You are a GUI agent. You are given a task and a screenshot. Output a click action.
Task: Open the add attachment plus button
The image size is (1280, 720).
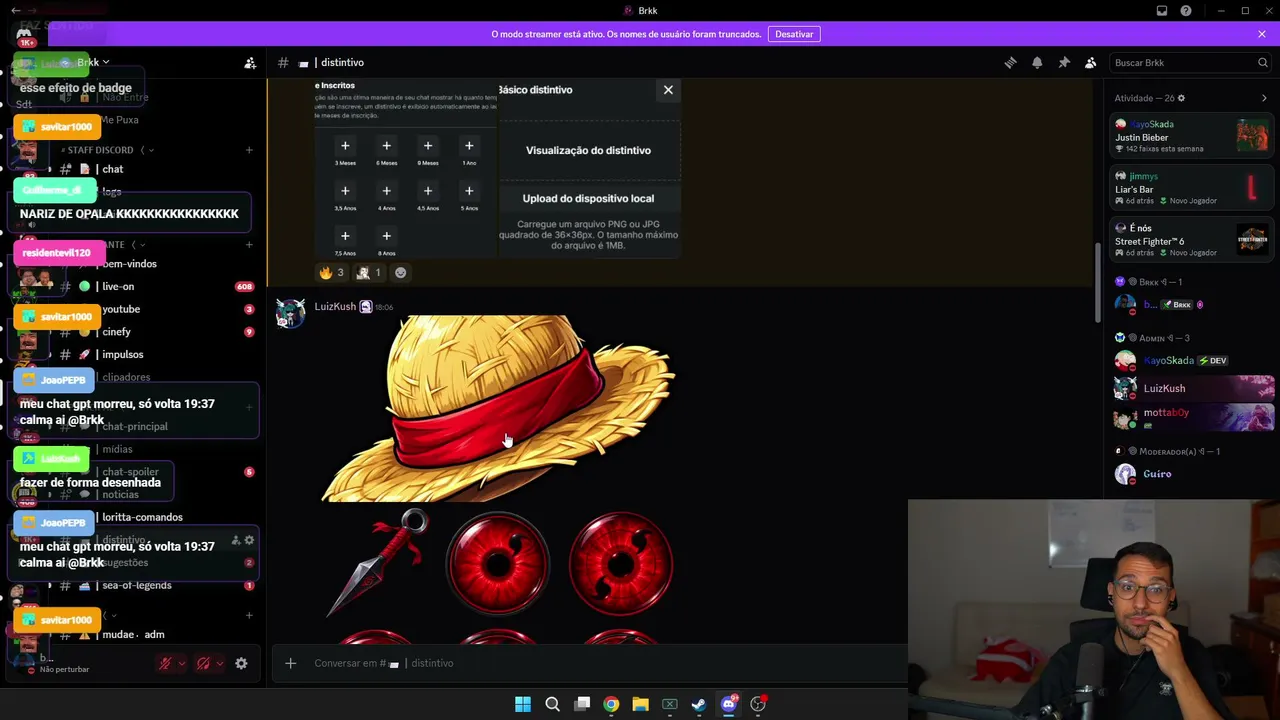point(290,663)
